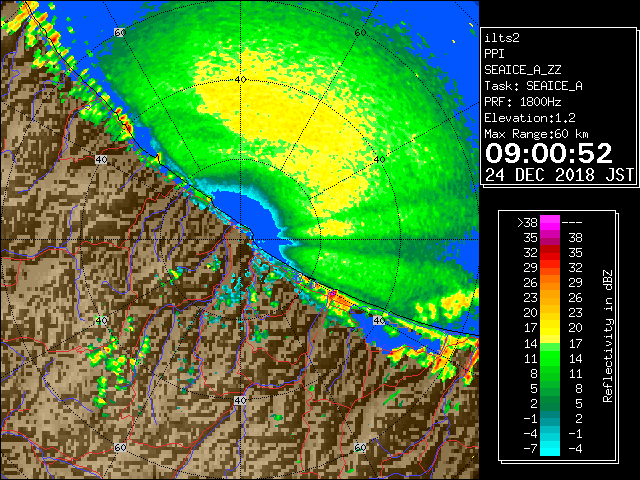Click the 40 km ring label due north

pyautogui.click(x=240, y=80)
